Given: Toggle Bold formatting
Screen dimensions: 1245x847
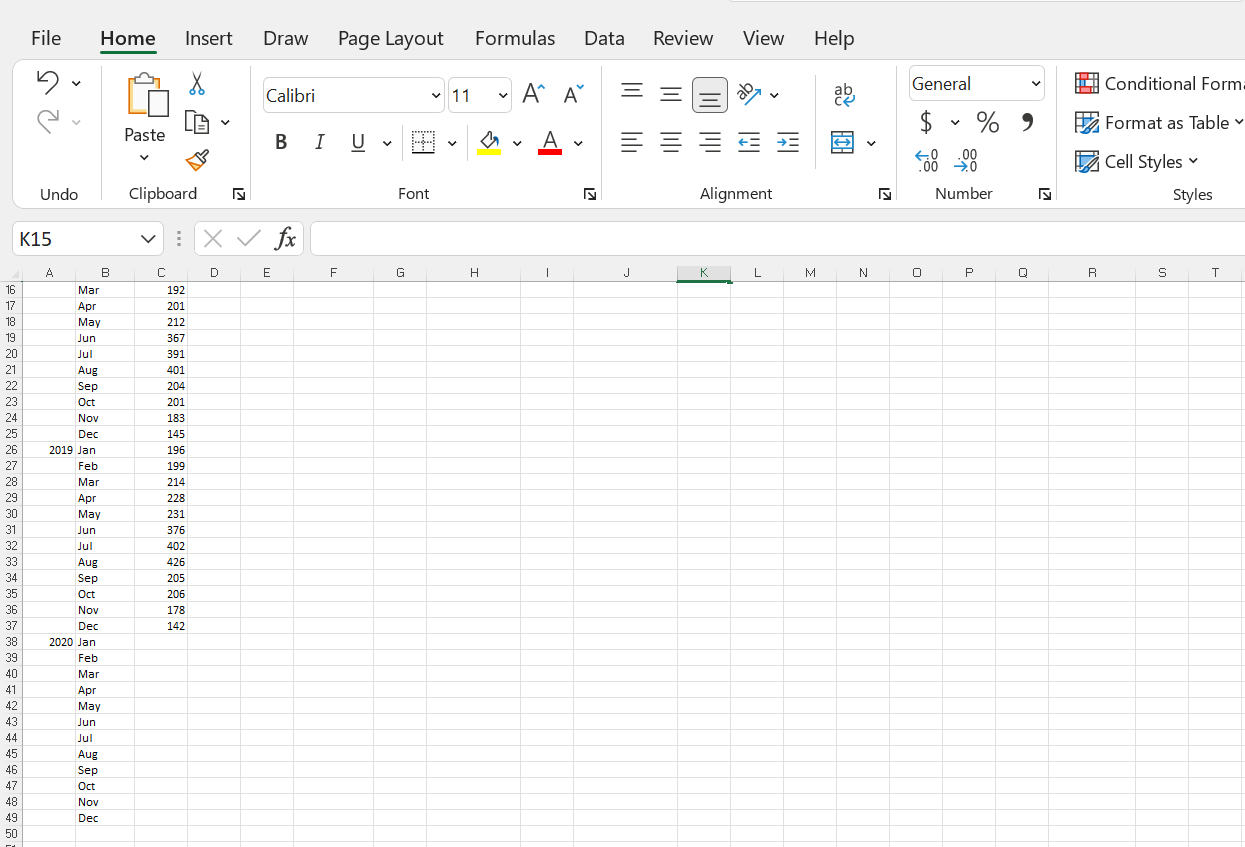Looking at the screenshot, I should (x=281, y=143).
